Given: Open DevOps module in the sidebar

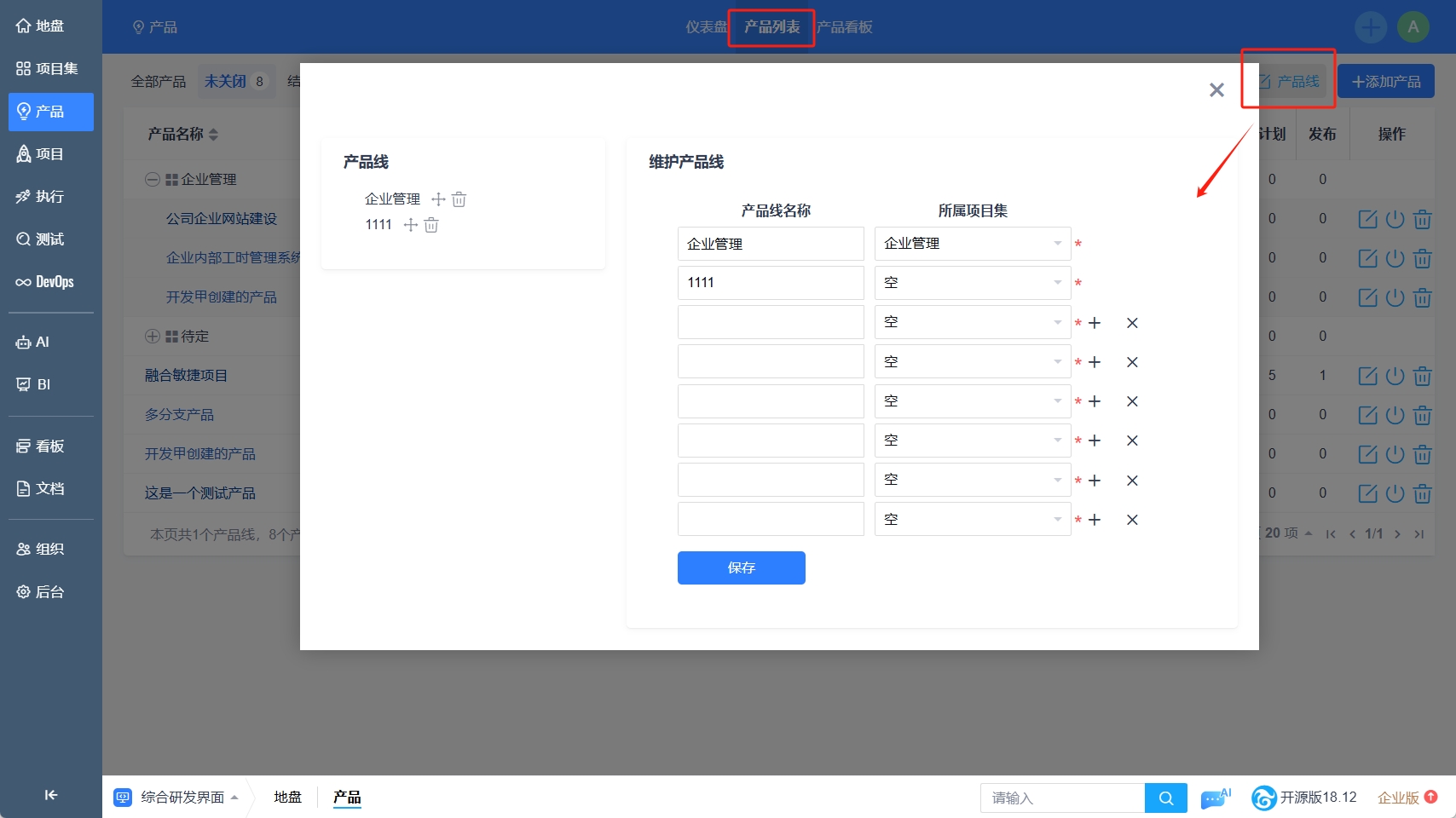Looking at the screenshot, I should pos(45,282).
